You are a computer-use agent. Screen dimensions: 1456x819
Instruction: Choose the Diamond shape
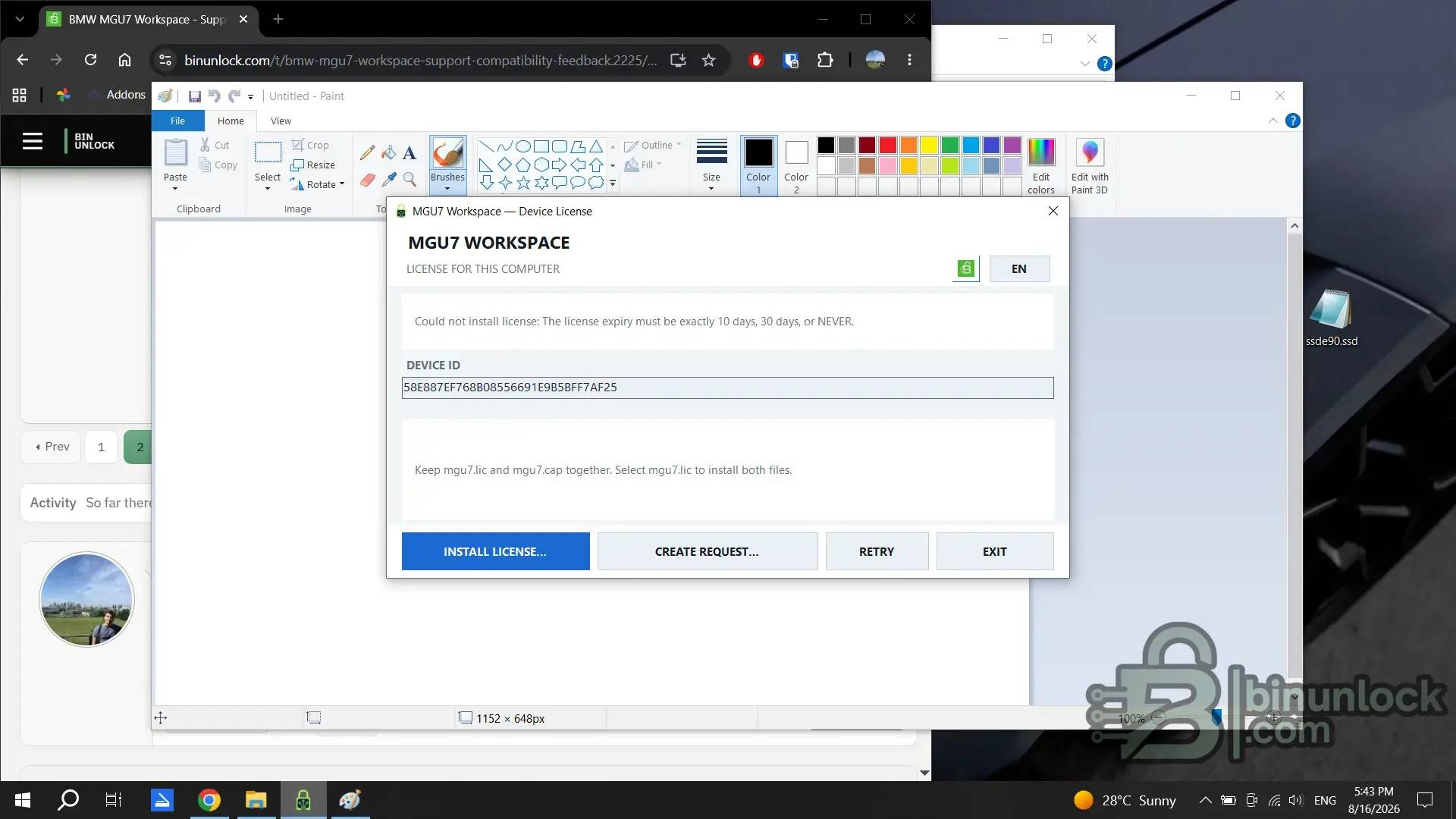[x=504, y=165]
